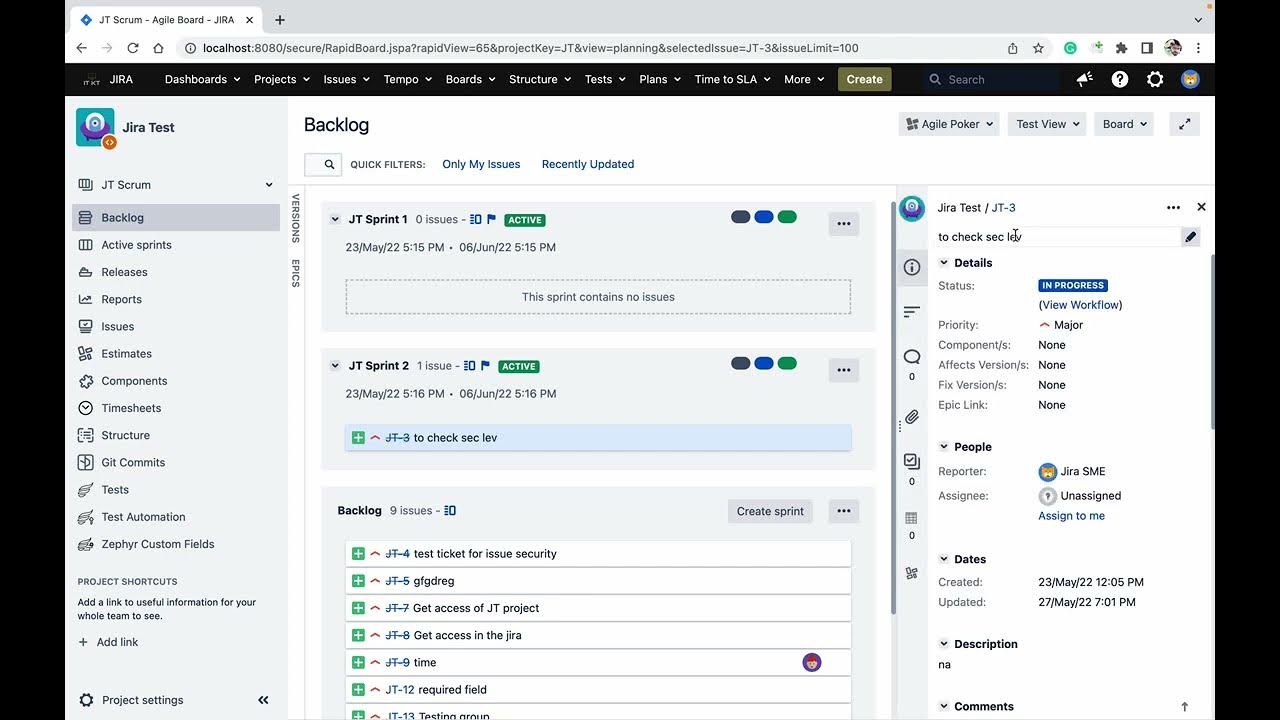The width and height of the screenshot is (1280, 720).
Task: Open the More menu
Action: click(x=804, y=79)
